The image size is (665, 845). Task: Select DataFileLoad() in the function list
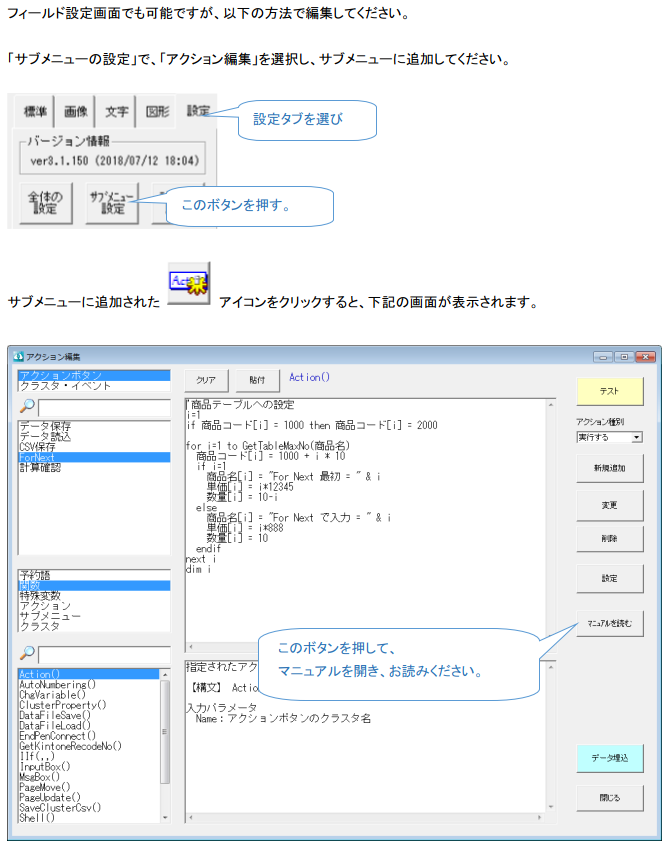(x=89, y=725)
